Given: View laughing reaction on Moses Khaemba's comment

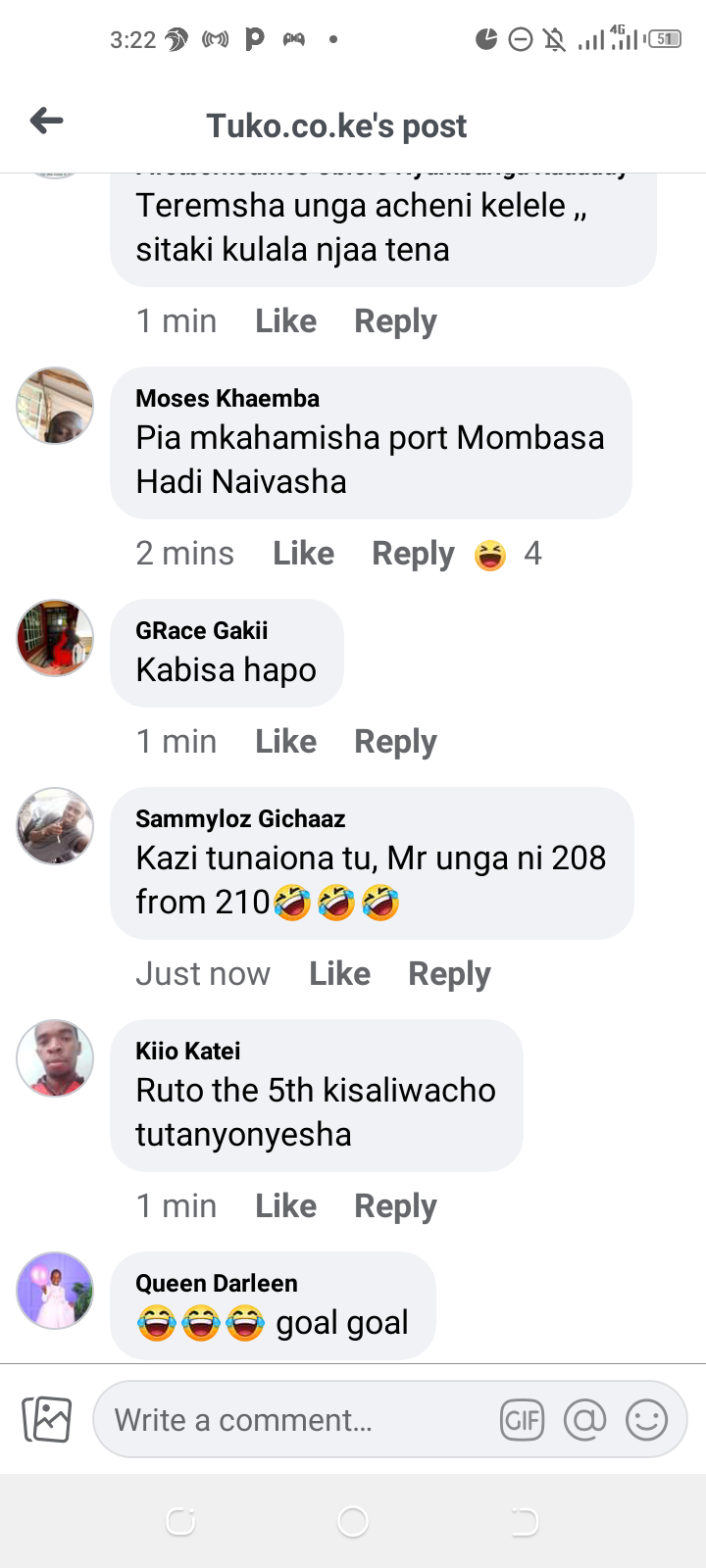Looking at the screenshot, I should pos(490,555).
